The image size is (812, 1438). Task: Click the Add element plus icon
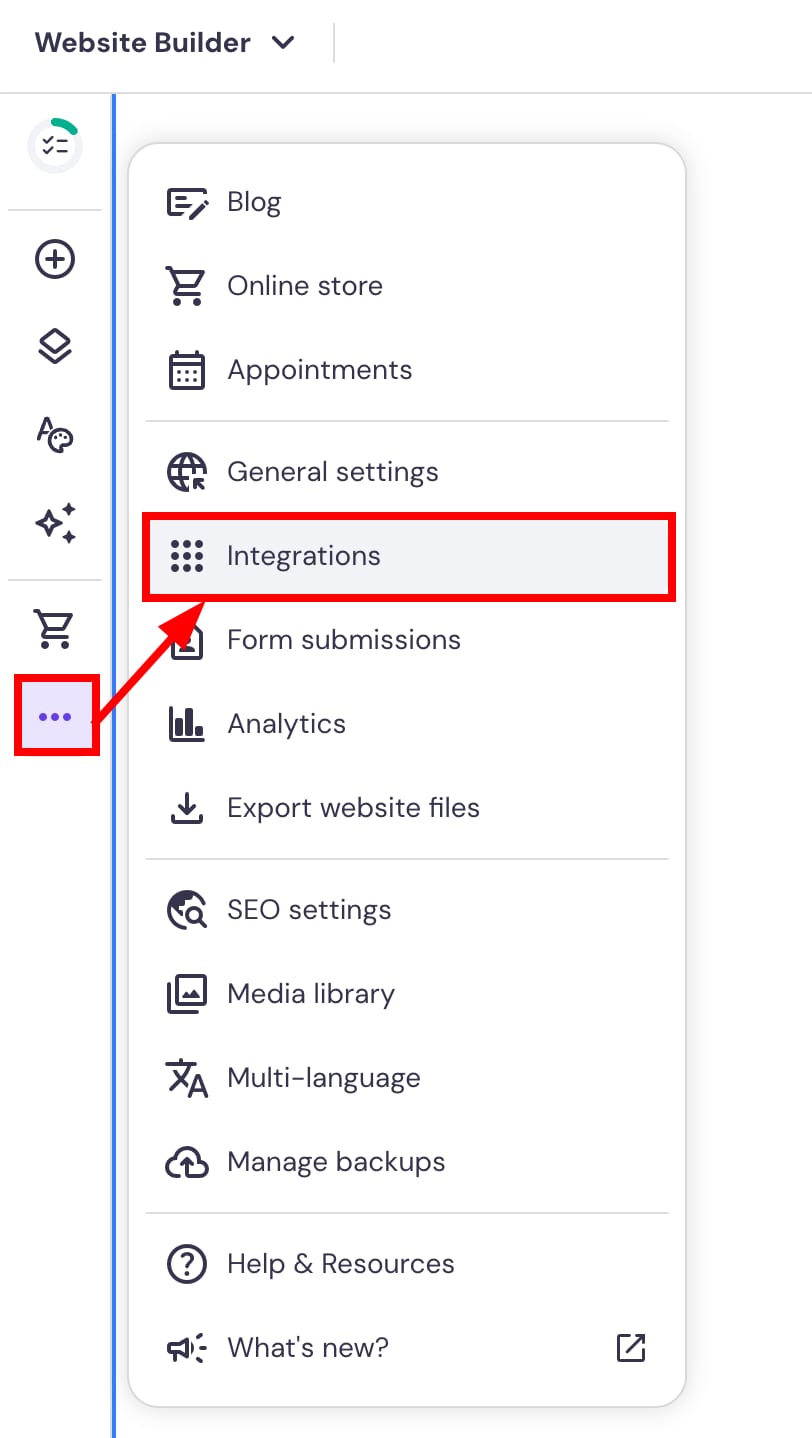55,260
